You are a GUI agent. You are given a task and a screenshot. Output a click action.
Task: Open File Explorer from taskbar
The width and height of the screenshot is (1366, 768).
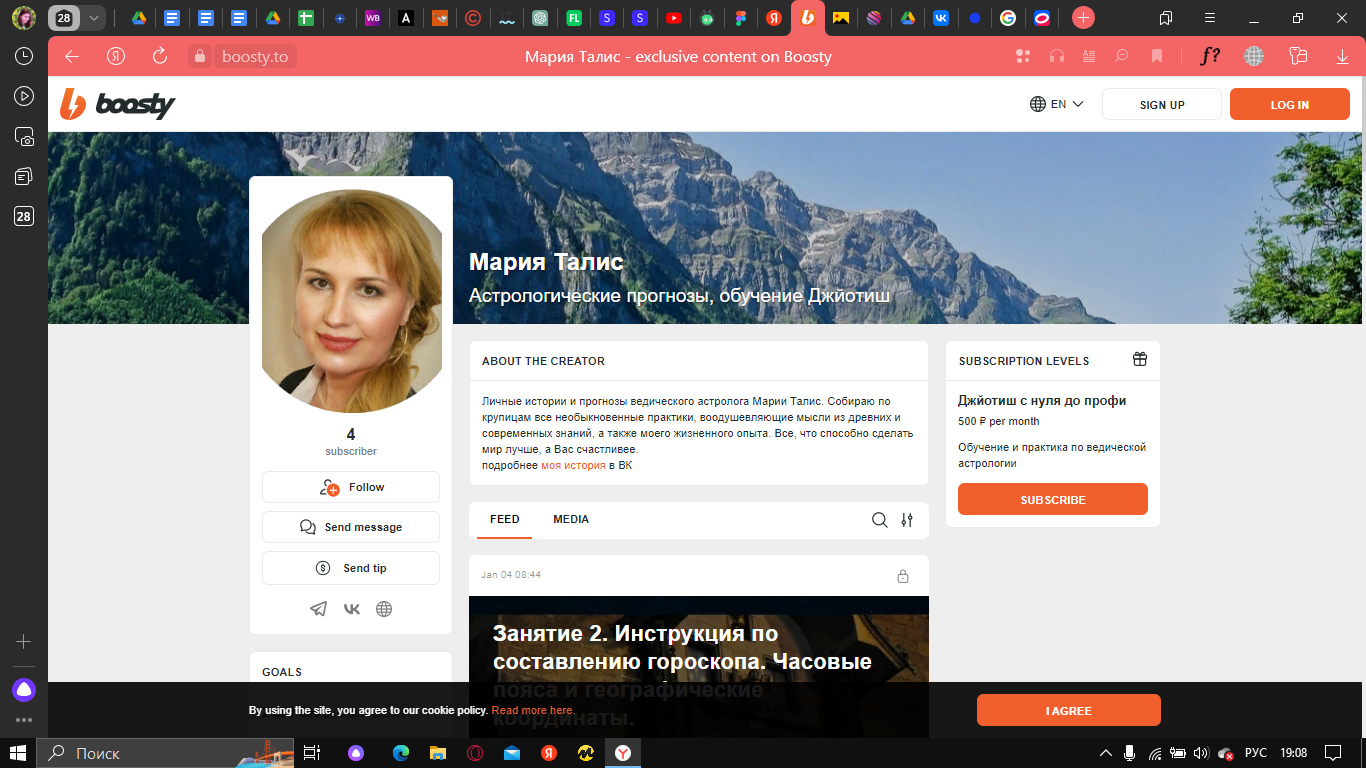point(437,752)
